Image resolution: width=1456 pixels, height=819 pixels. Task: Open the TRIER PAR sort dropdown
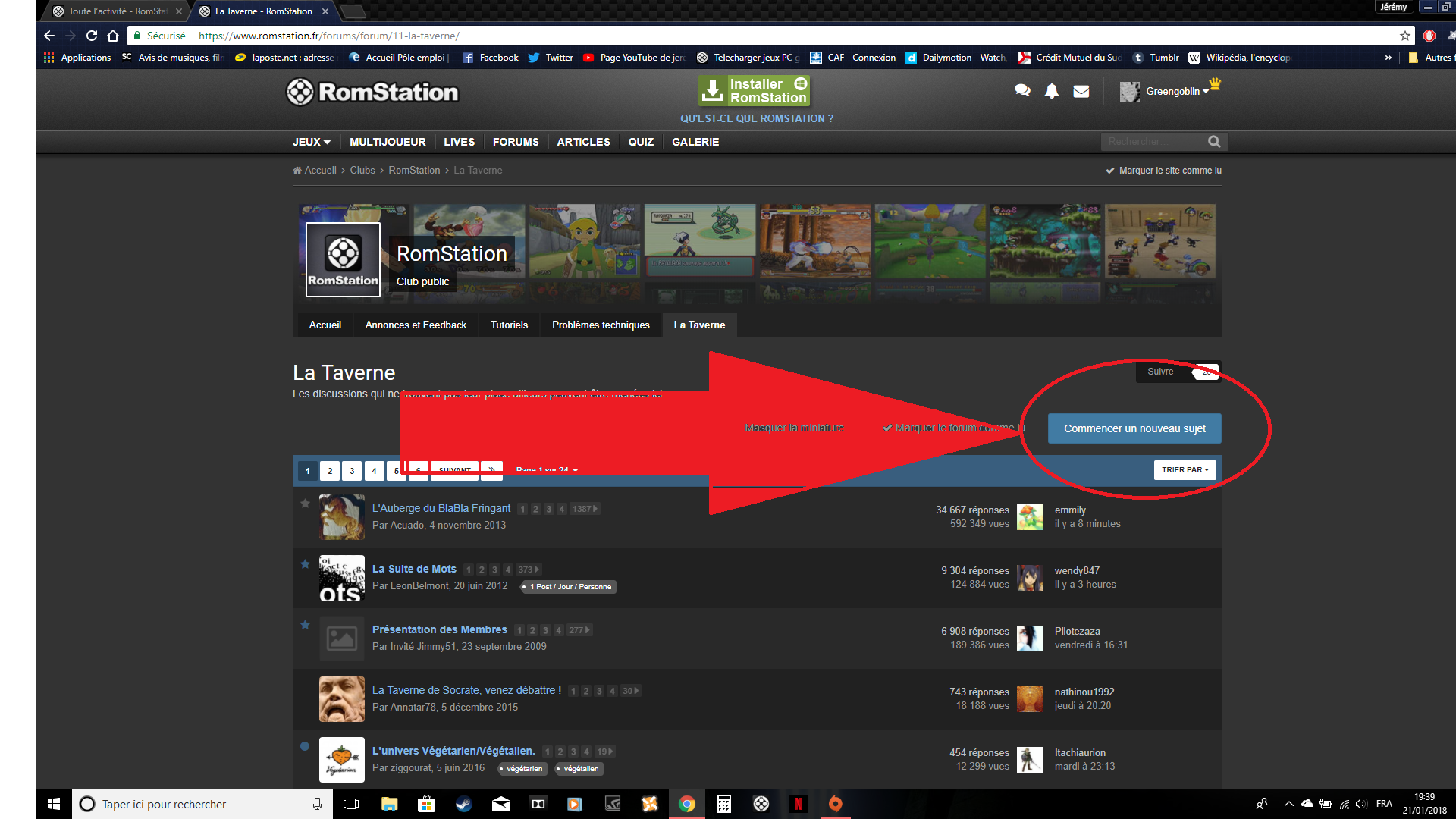point(1185,470)
